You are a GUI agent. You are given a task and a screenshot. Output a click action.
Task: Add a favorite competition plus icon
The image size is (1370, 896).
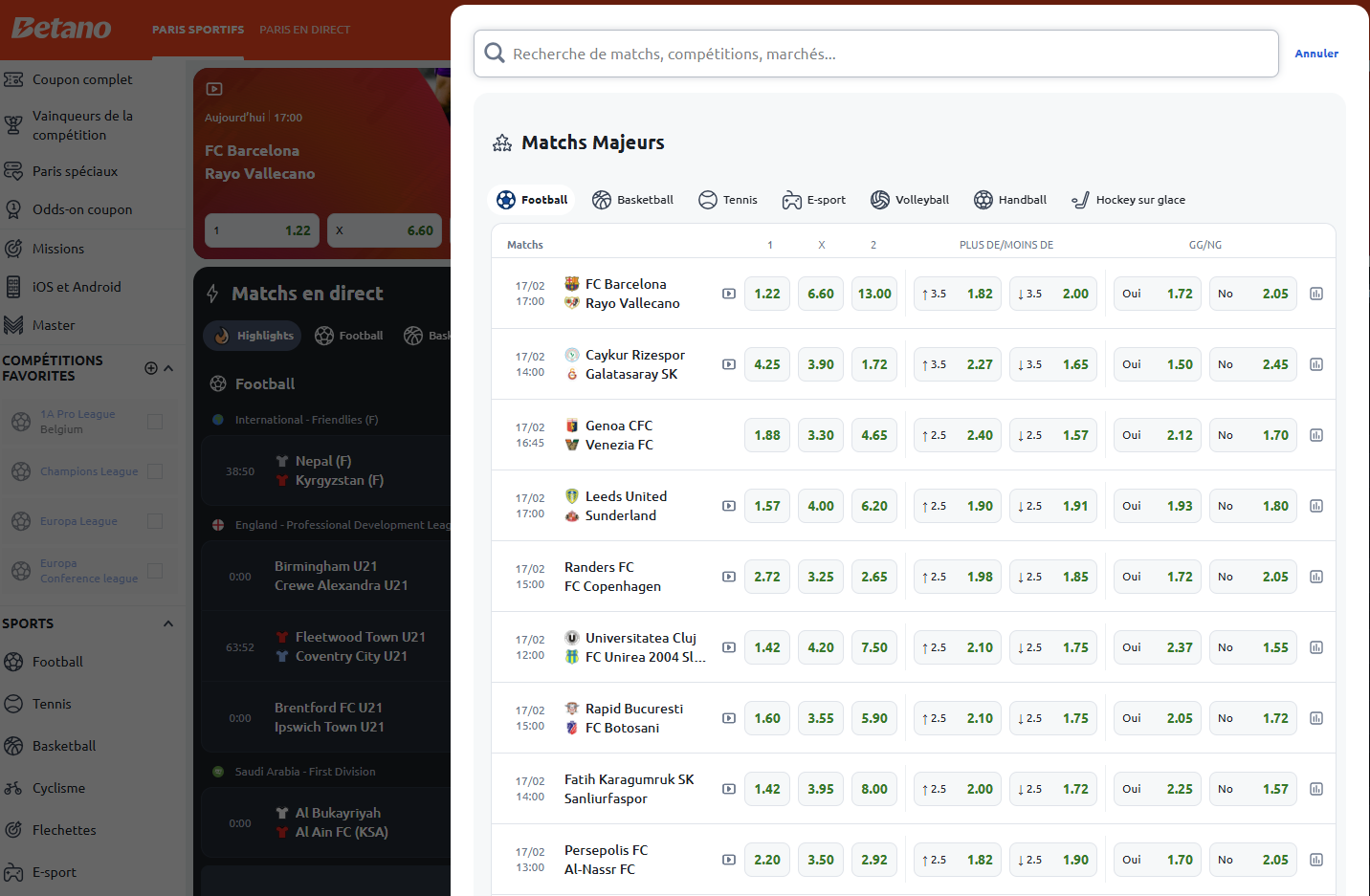point(150,368)
